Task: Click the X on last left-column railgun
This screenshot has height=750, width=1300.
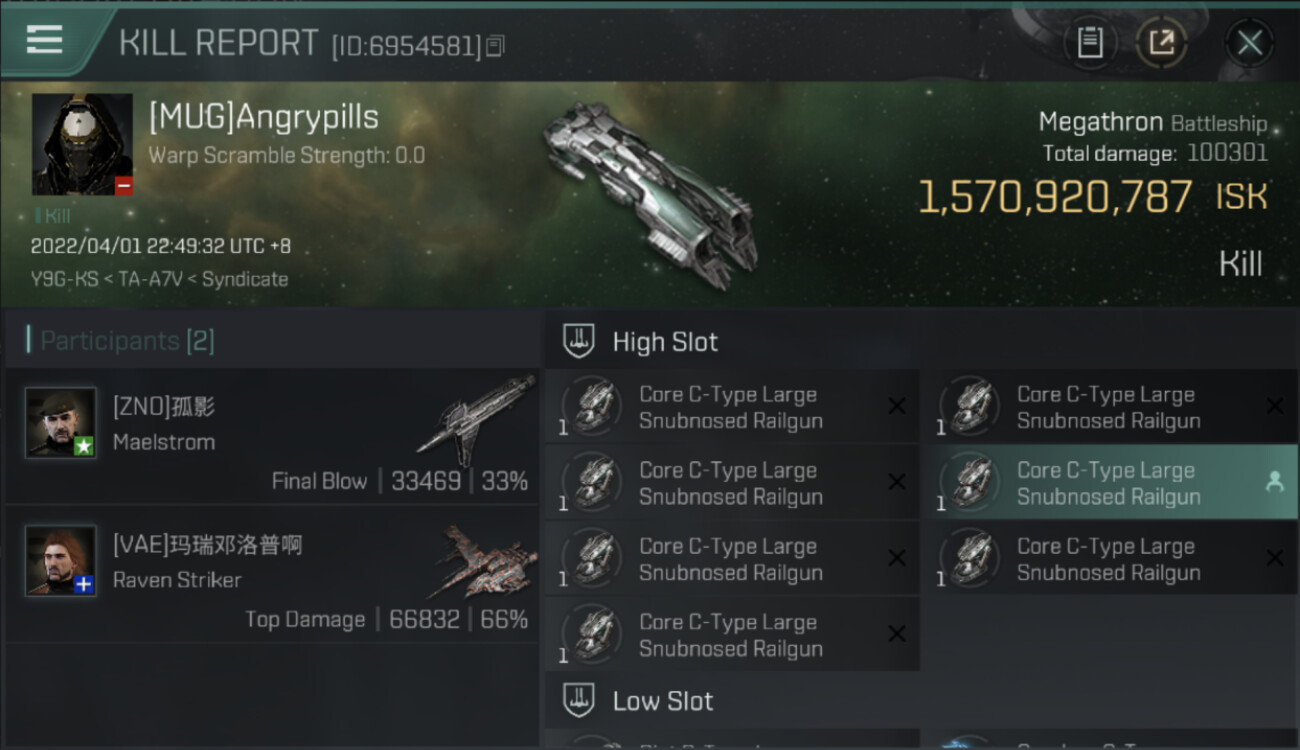Action: (x=897, y=634)
